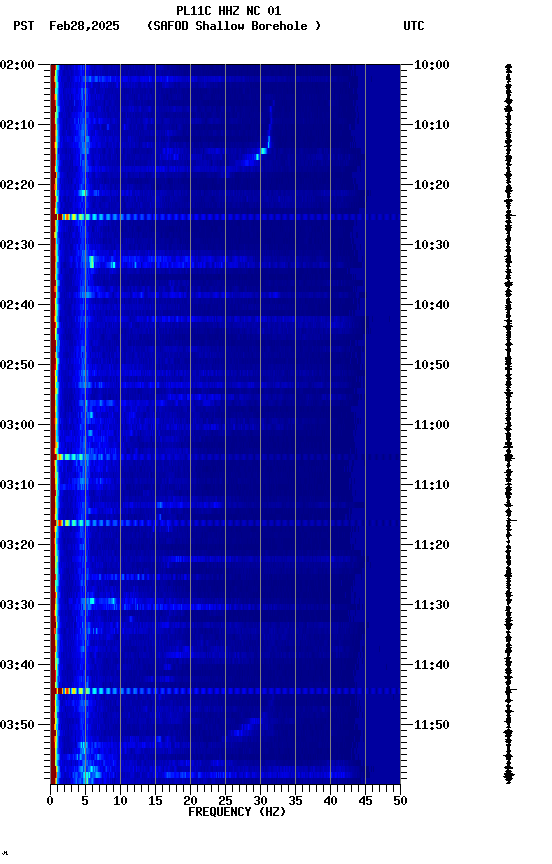Click the SAFOD Shallow Borehole label
Screen dimensions: 552x864
(x=234, y=26)
